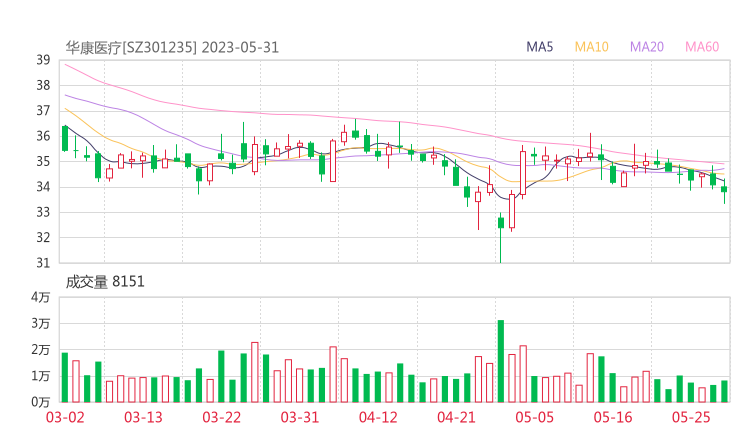Image resolution: width=740 pixels, height=440 pixels.
Task: Click the 05-05 date axis label
Action: click(x=534, y=417)
